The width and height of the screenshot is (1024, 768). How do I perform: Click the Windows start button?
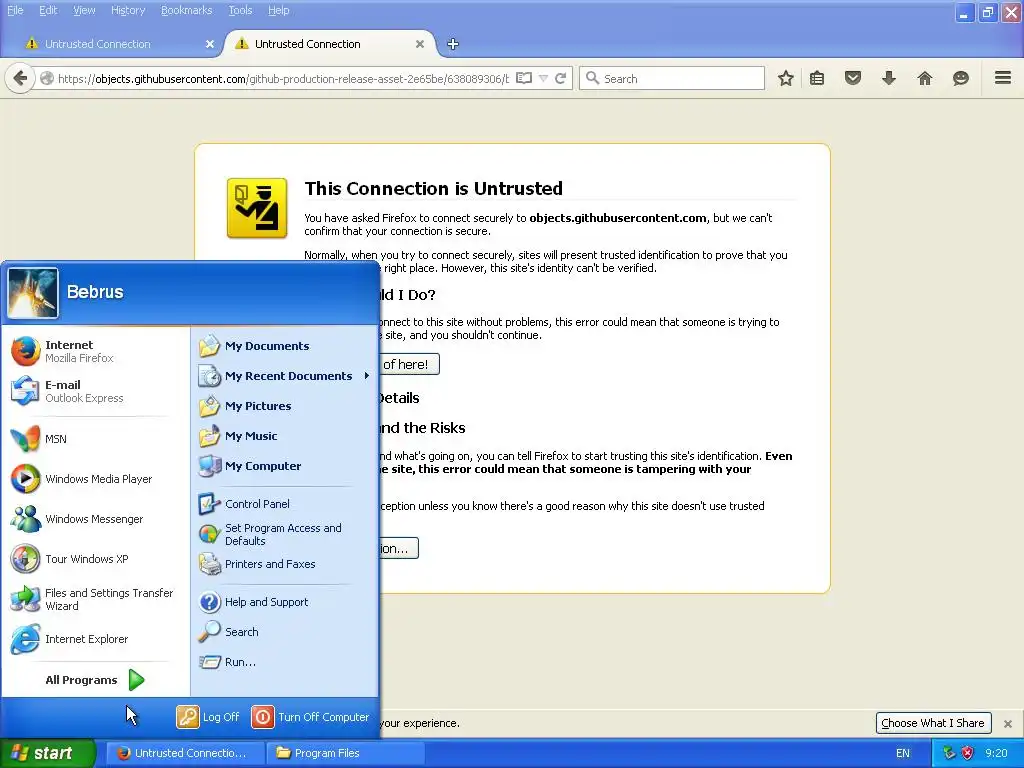pyautogui.click(x=48, y=753)
